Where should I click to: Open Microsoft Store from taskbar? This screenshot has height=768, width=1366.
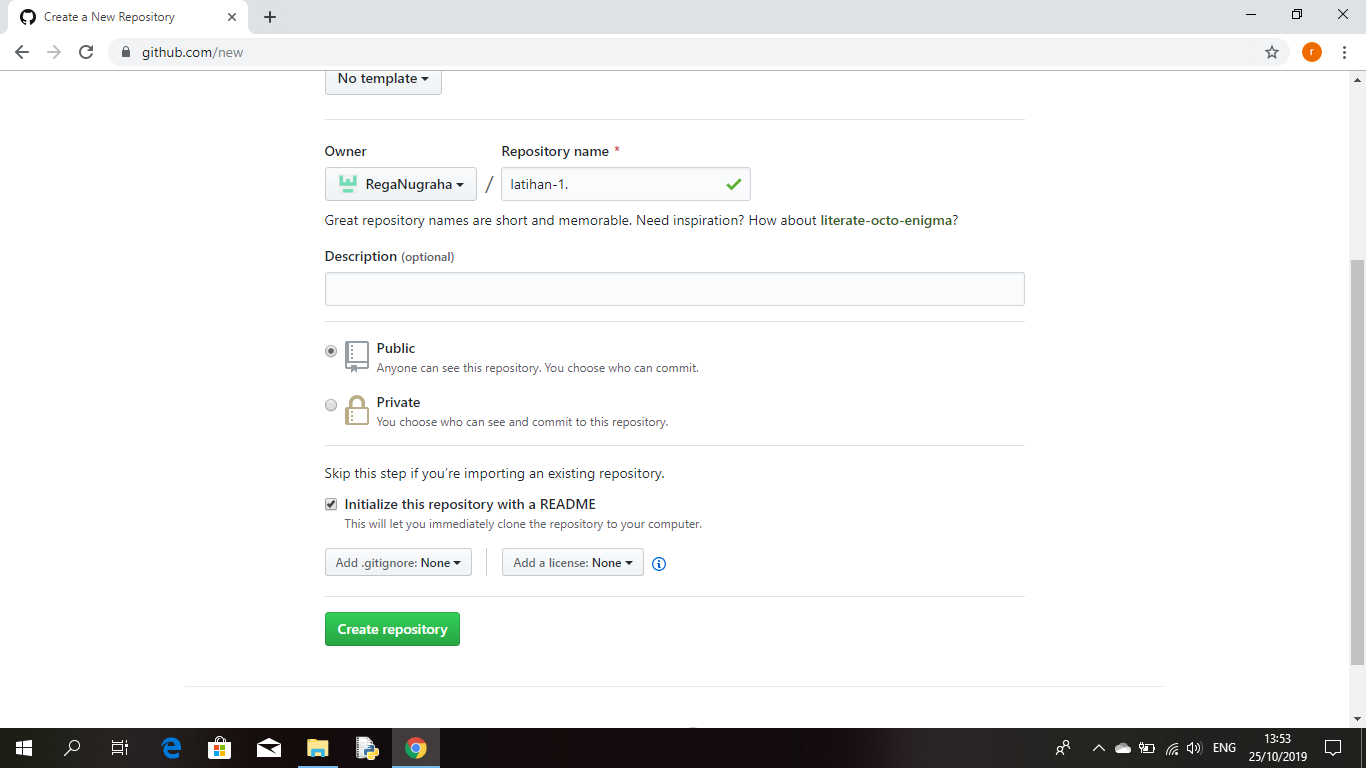tap(220, 748)
